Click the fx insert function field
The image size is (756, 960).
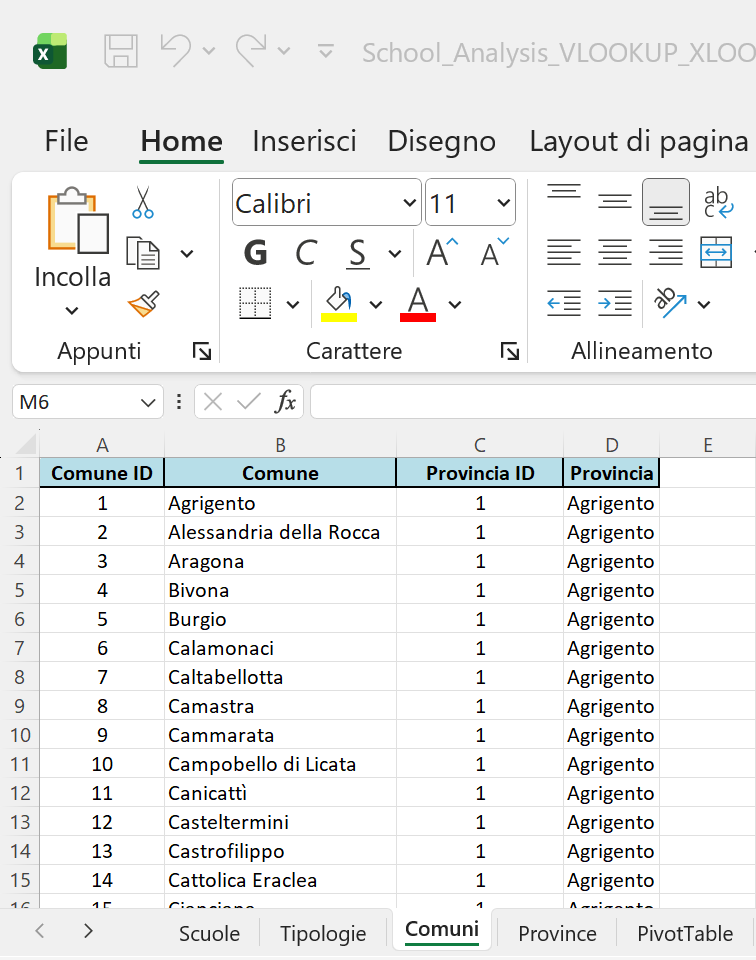coord(287,401)
